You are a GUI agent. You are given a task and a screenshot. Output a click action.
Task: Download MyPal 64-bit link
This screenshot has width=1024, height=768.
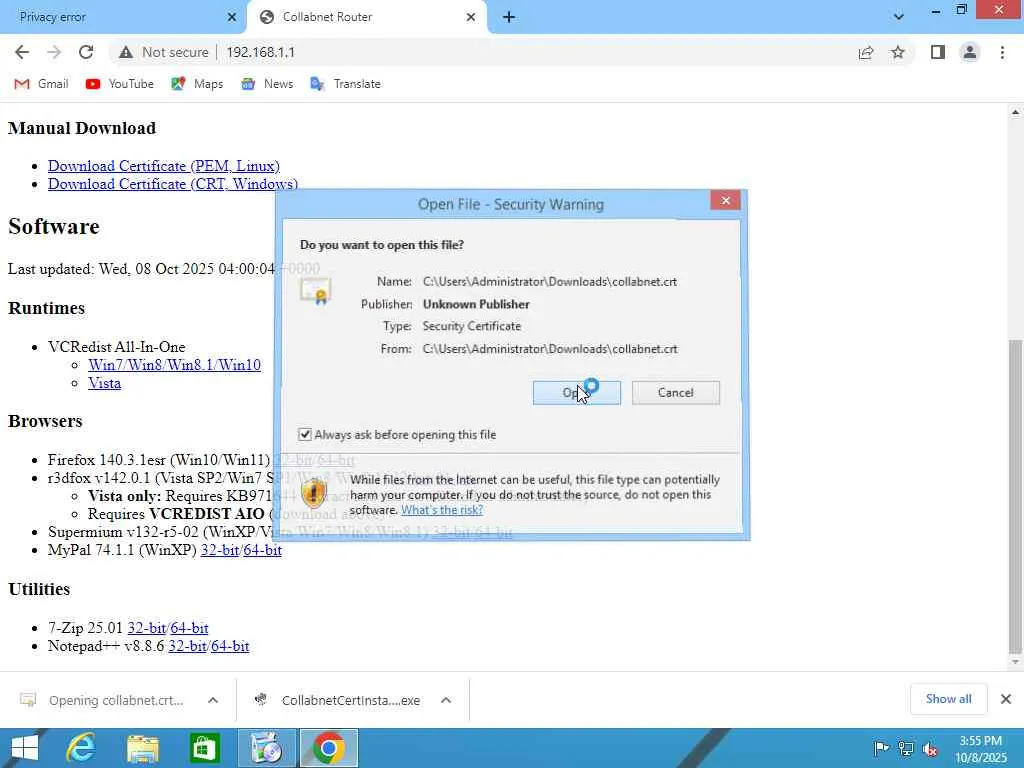(263, 551)
